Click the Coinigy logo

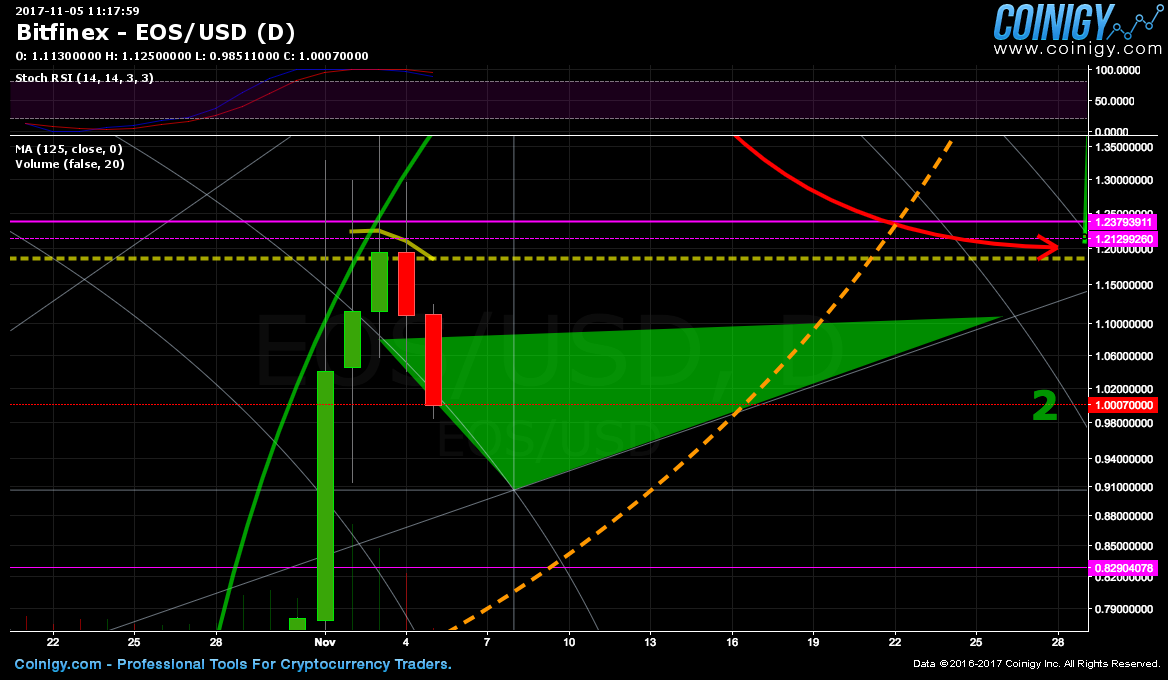1077,21
